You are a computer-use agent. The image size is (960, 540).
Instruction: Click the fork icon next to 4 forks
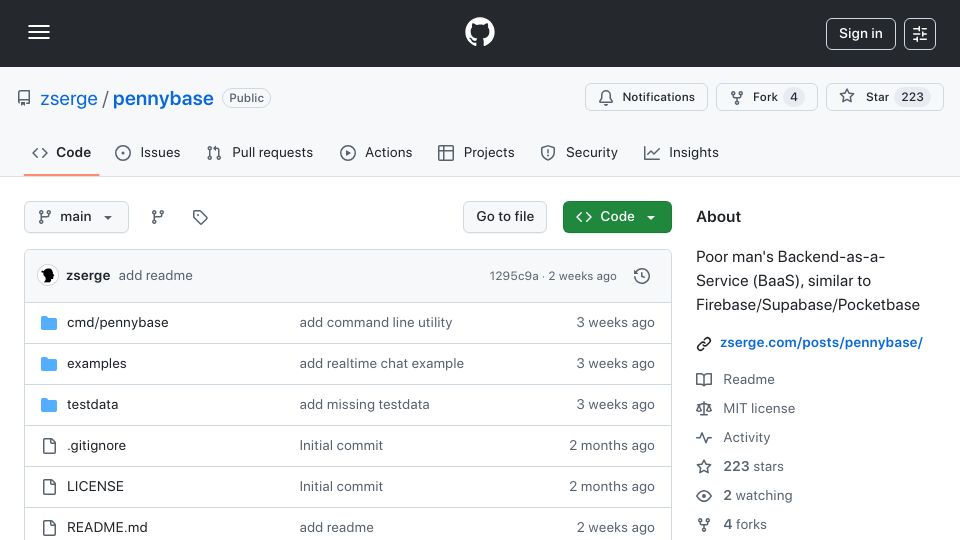pyautogui.click(x=704, y=525)
